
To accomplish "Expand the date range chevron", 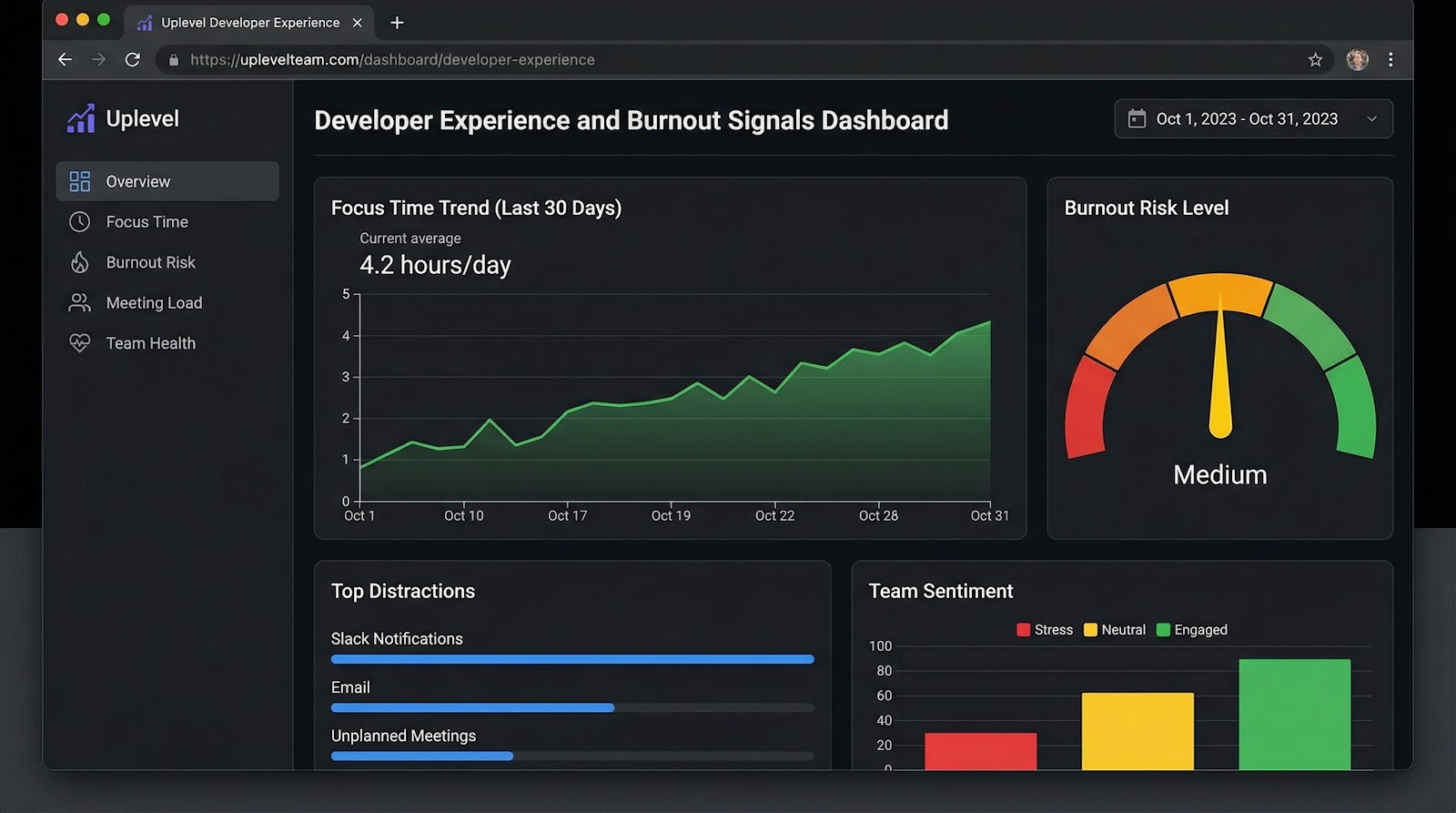I will (1371, 119).
